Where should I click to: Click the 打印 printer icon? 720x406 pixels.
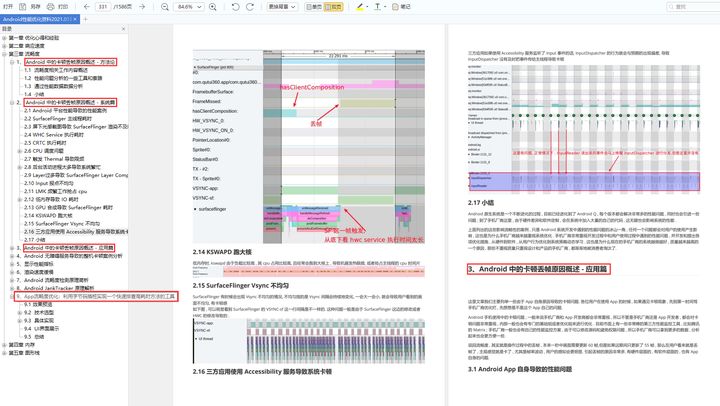point(51,7)
